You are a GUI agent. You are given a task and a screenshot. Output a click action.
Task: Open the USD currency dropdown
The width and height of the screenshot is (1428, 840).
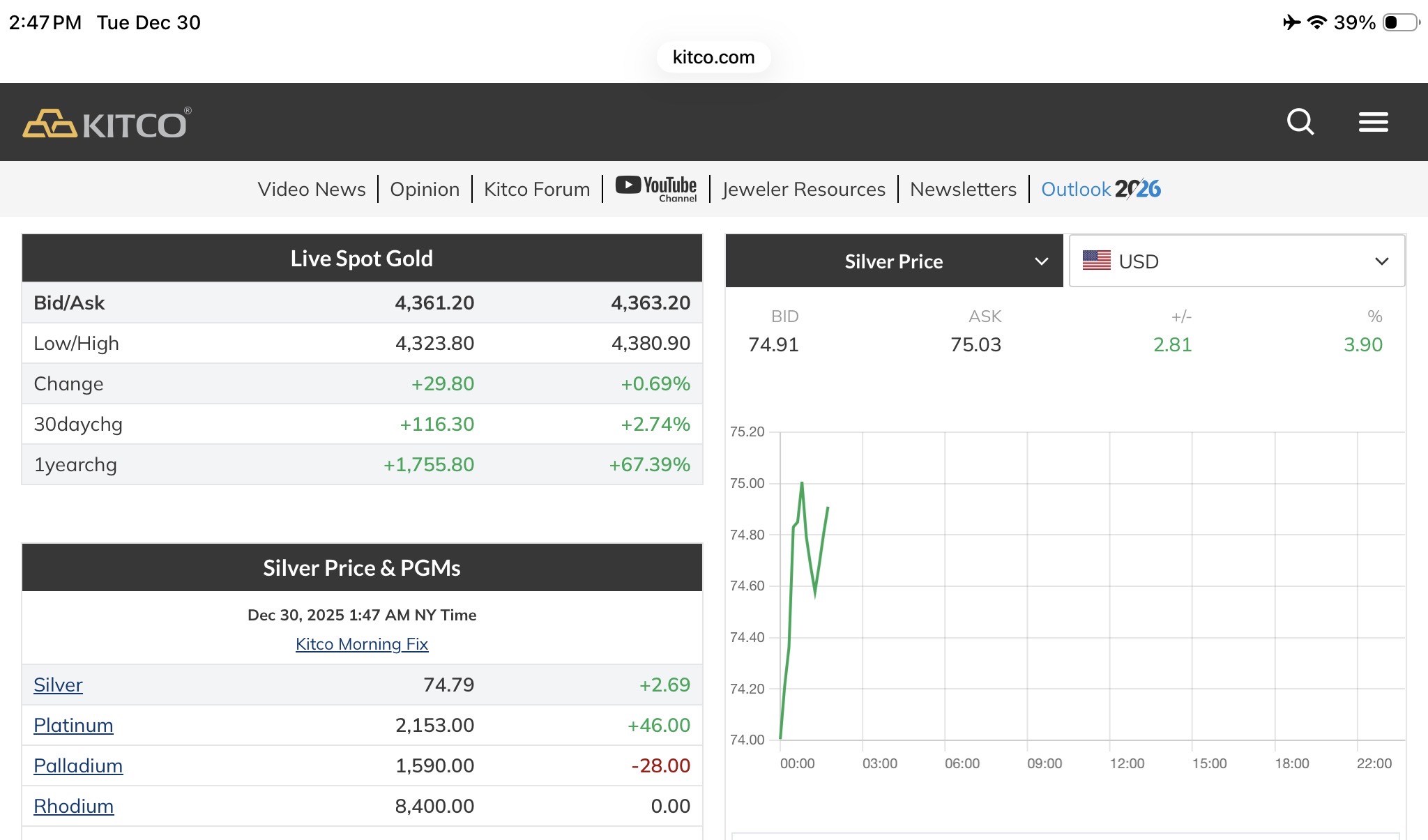pos(1236,261)
